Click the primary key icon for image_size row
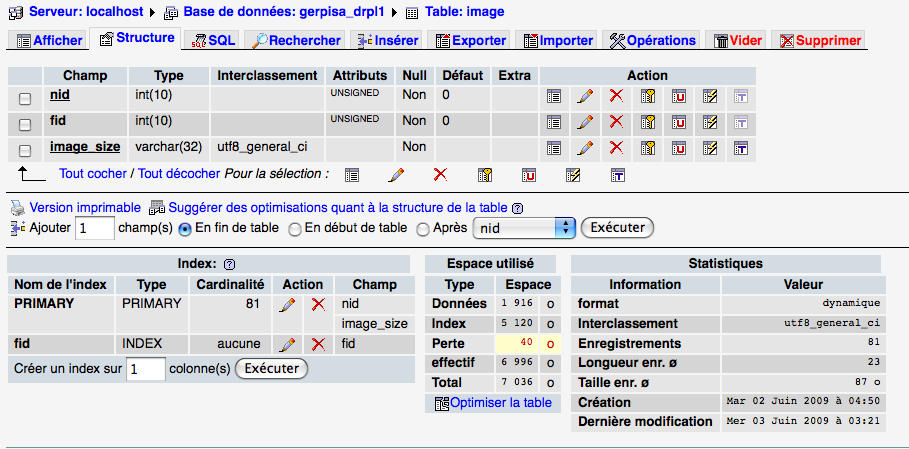This screenshot has height=449, width=909. coord(648,148)
